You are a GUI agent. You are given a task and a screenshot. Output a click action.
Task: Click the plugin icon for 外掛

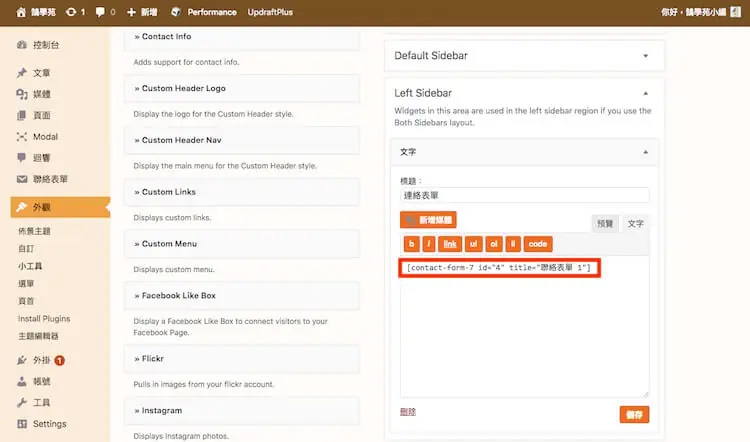click(x=22, y=360)
